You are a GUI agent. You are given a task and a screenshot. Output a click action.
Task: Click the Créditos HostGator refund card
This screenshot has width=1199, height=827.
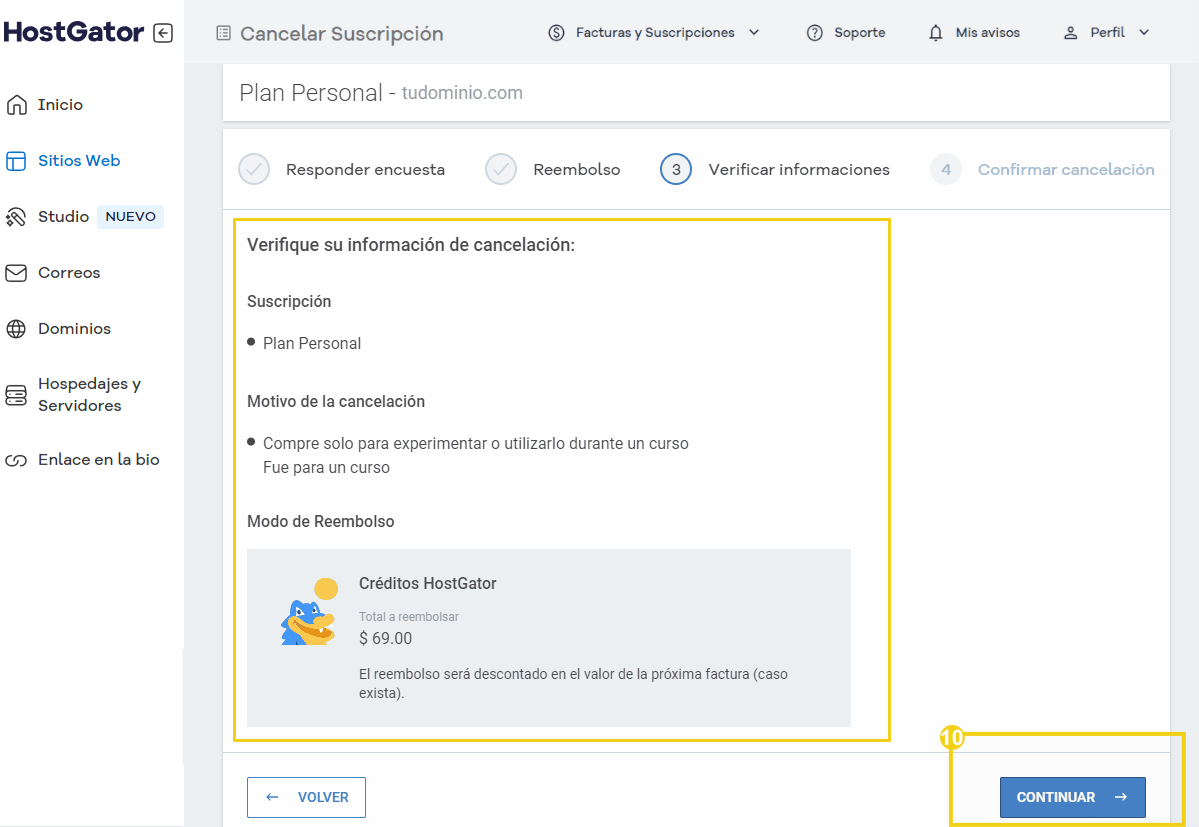548,637
